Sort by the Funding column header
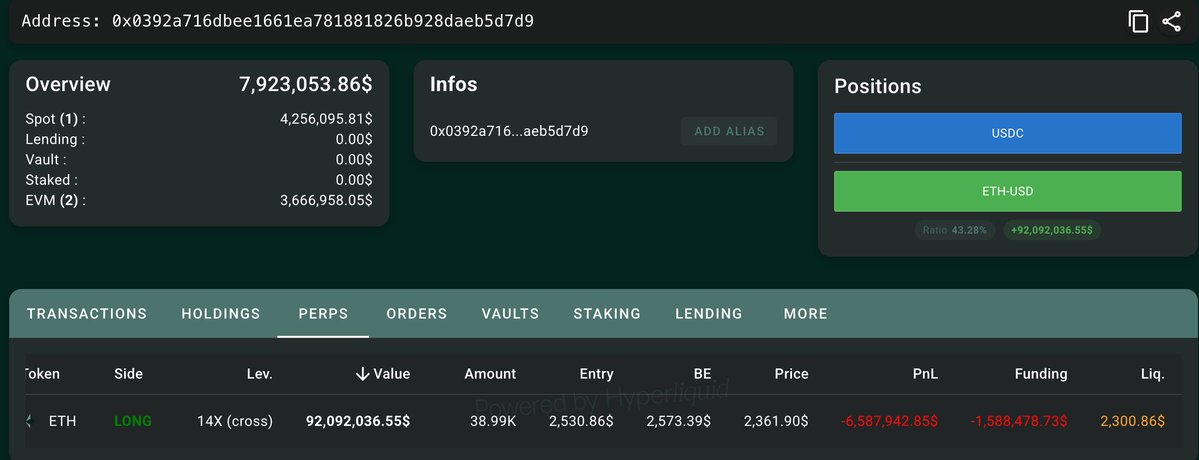Viewport: 1199px width, 460px height. [1041, 374]
